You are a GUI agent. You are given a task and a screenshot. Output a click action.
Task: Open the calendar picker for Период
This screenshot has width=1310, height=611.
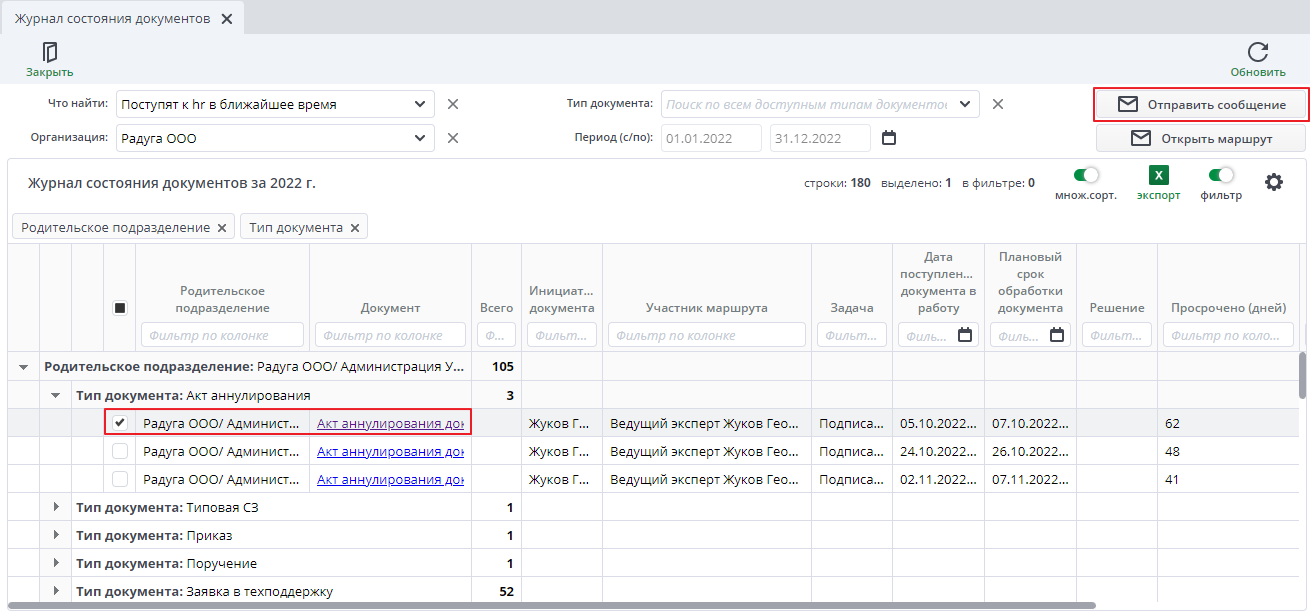point(889,138)
